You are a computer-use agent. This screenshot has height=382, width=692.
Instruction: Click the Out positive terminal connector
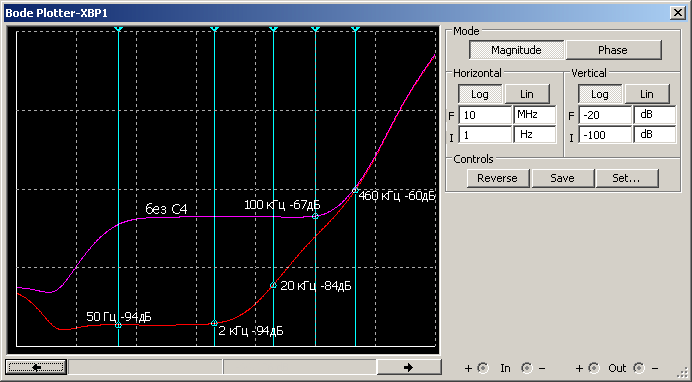[x=594, y=368]
